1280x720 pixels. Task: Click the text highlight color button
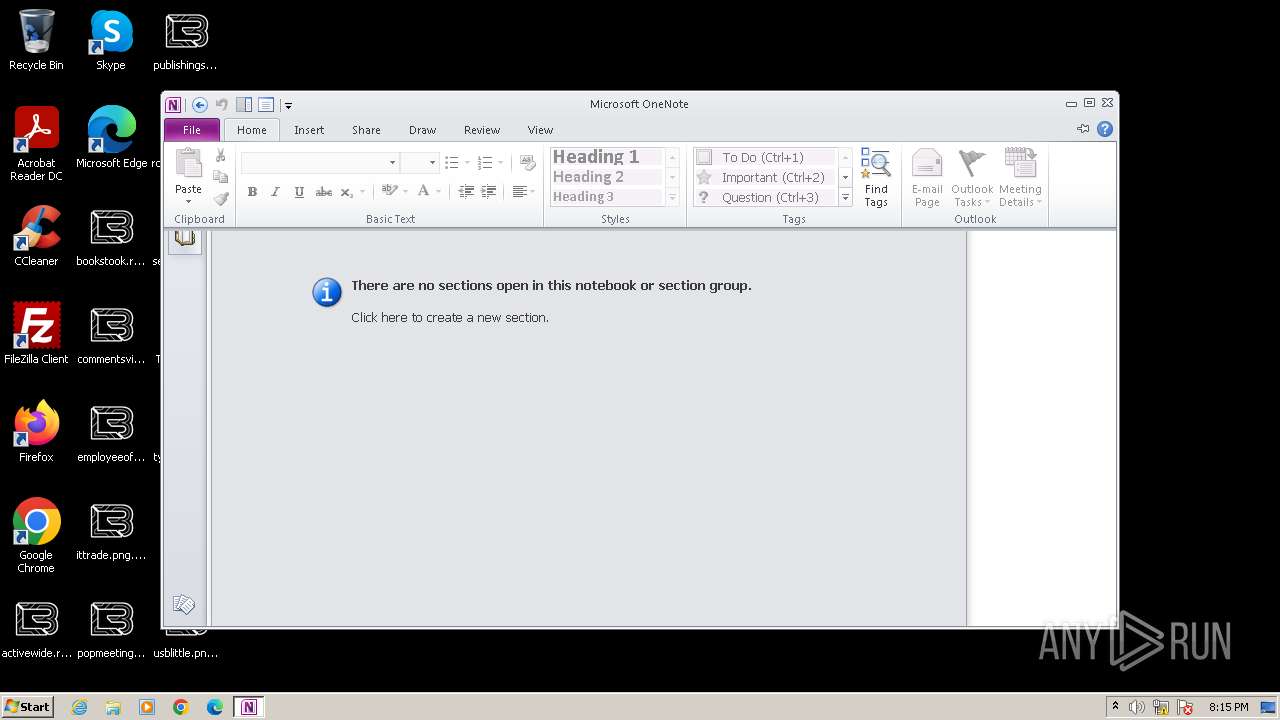tap(389, 191)
